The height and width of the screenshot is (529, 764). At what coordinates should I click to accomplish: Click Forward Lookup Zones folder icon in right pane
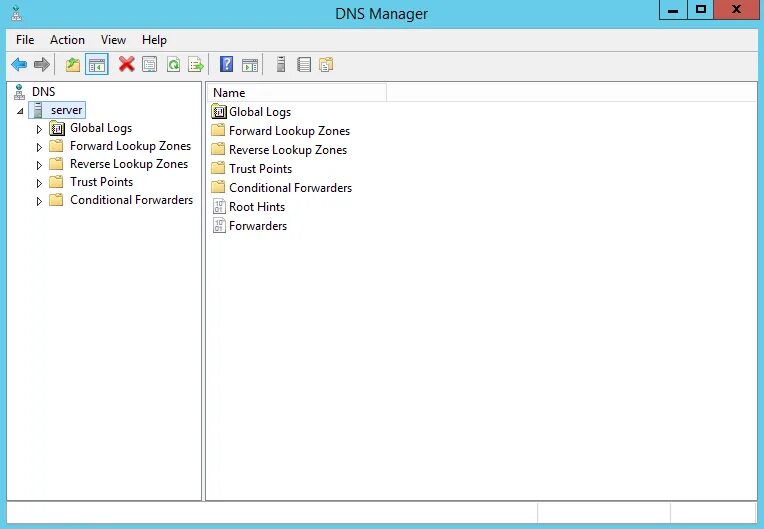pyautogui.click(x=218, y=130)
